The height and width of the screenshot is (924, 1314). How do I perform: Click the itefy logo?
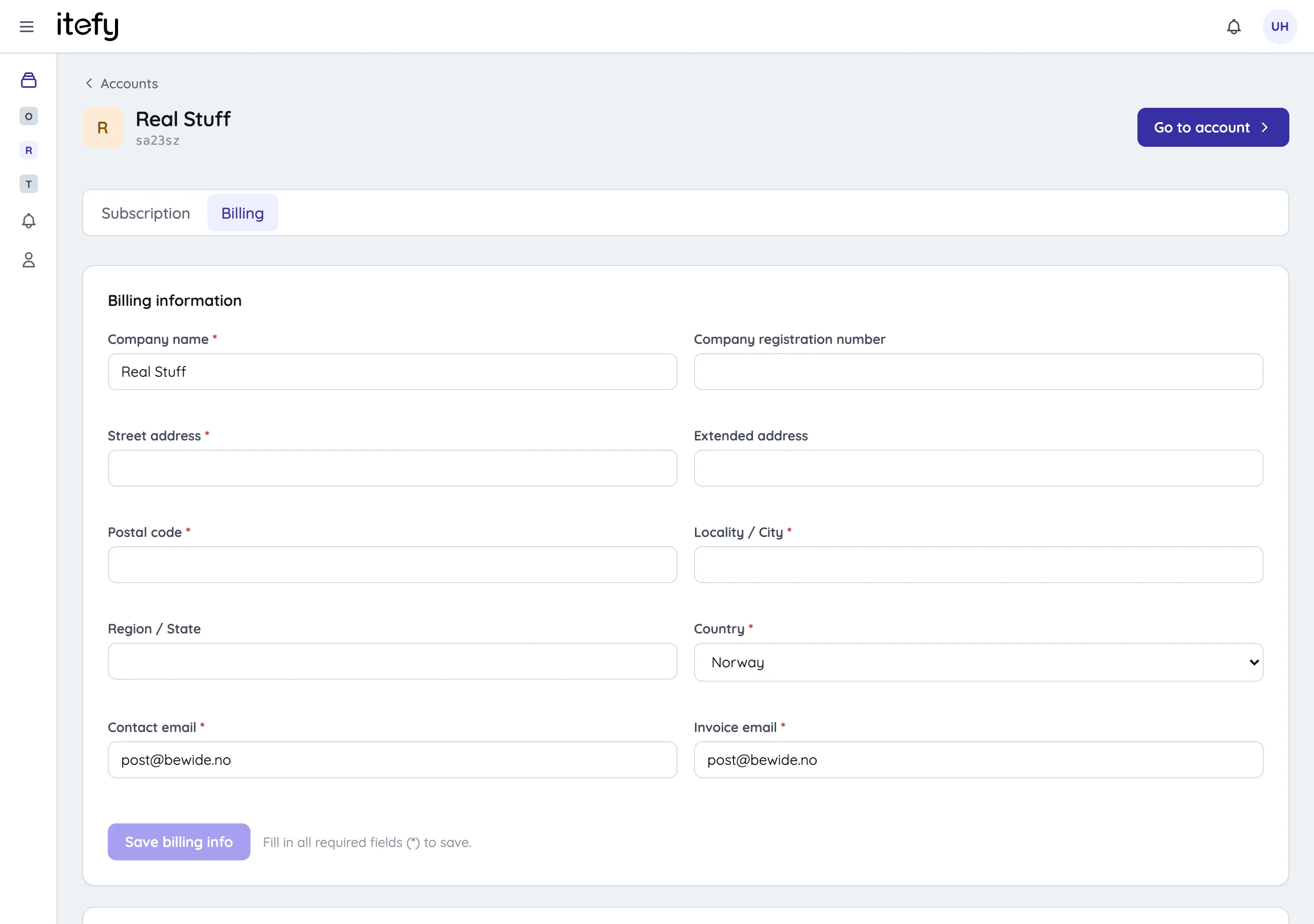[x=88, y=26]
